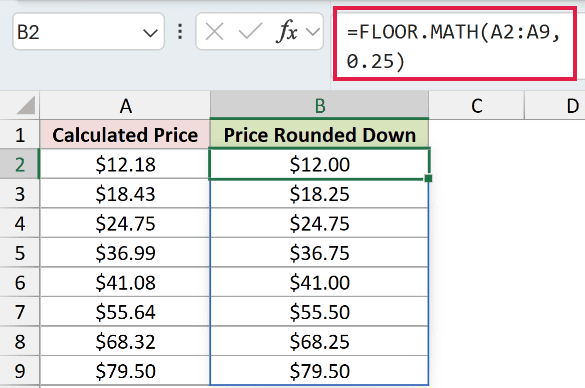Select row 6 header

pos(20,282)
